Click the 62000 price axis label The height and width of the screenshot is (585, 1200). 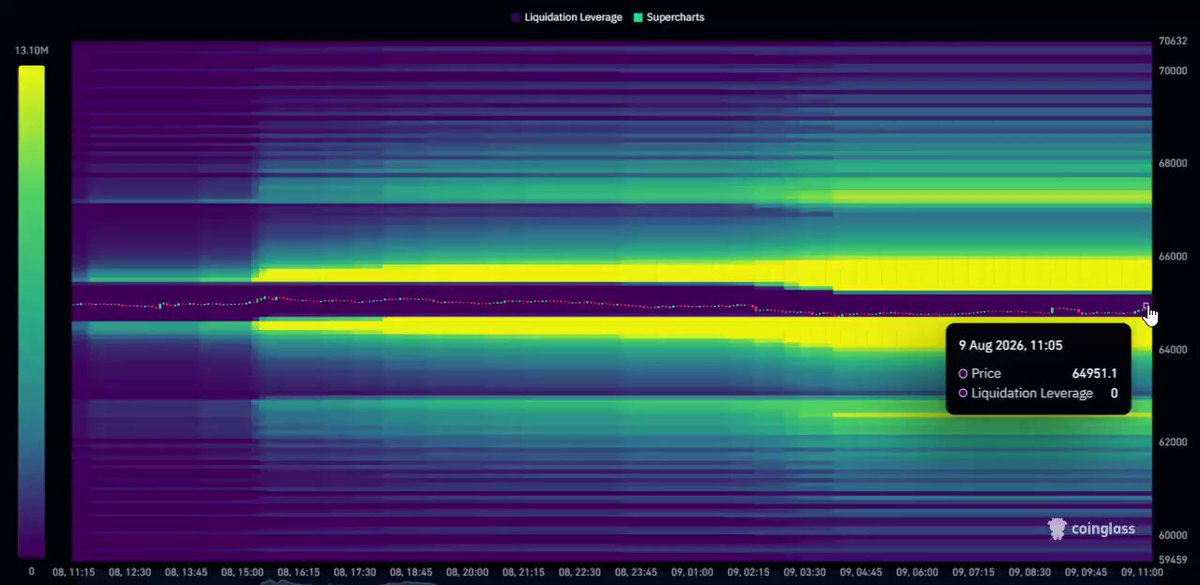(1173, 441)
